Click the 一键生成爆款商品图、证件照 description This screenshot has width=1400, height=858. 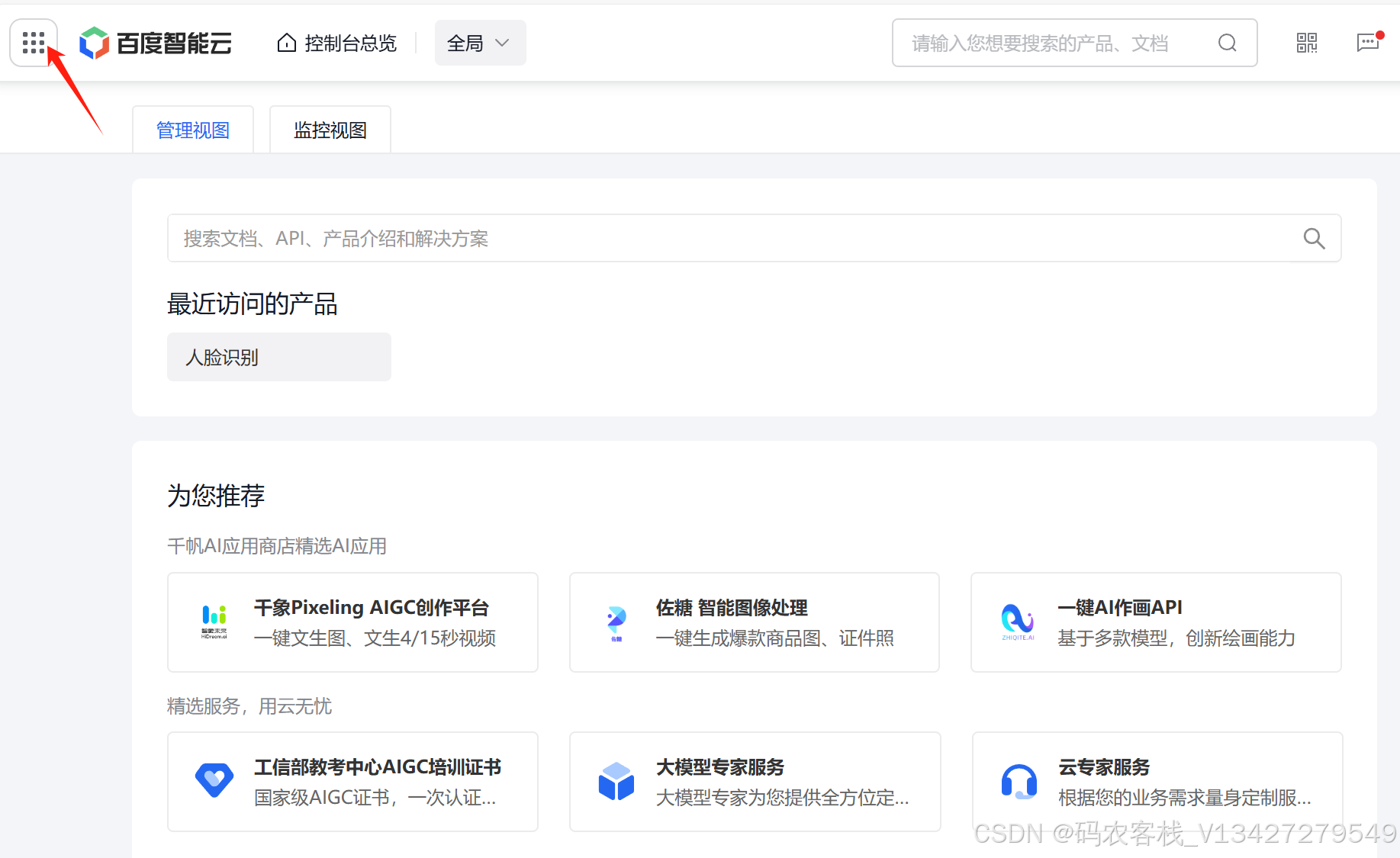pos(775,638)
